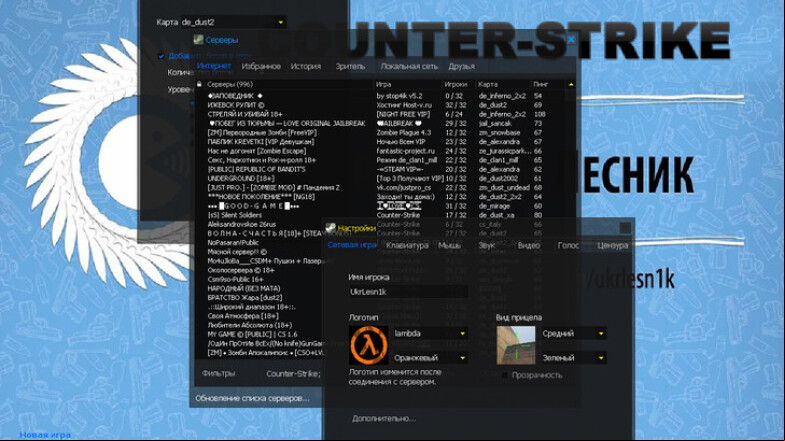
Task: Click the lambda logo preview thumbnail
Action: [368, 345]
